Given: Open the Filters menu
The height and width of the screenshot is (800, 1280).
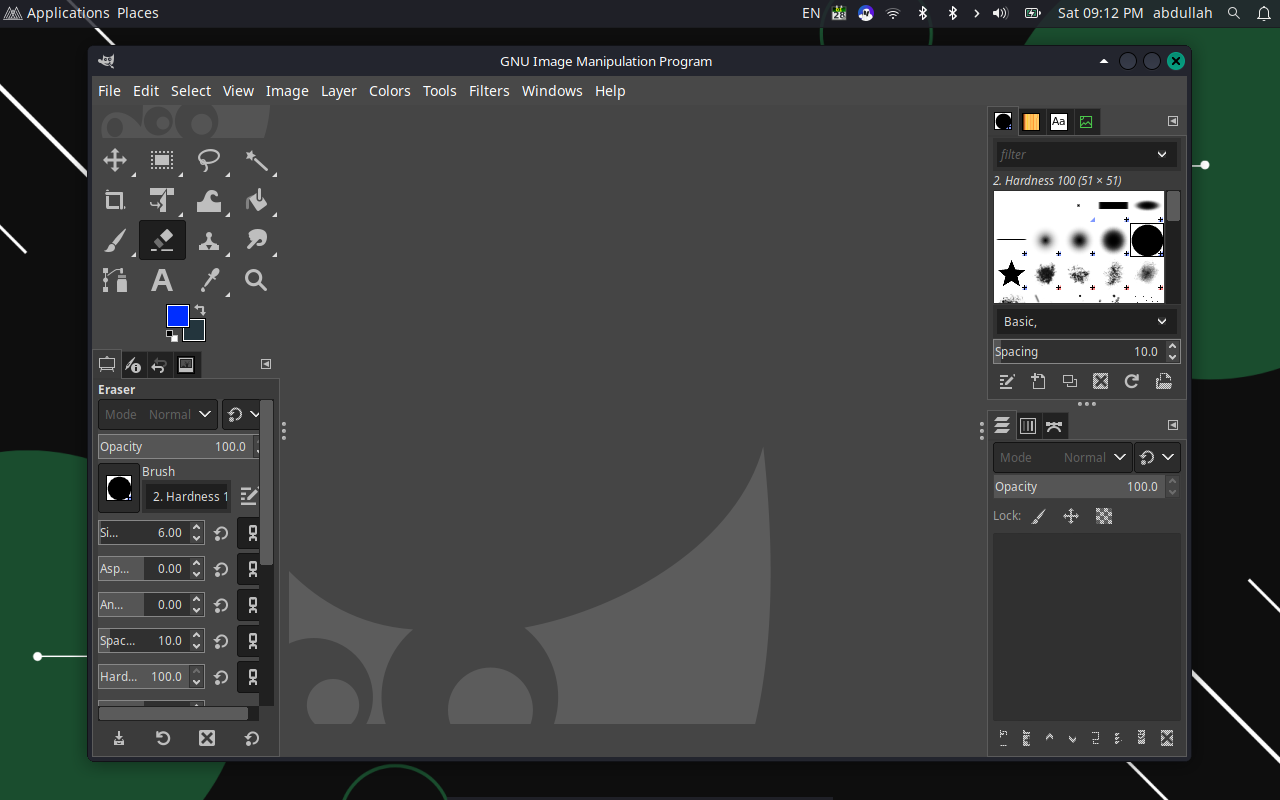Looking at the screenshot, I should (x=489, y=91).
